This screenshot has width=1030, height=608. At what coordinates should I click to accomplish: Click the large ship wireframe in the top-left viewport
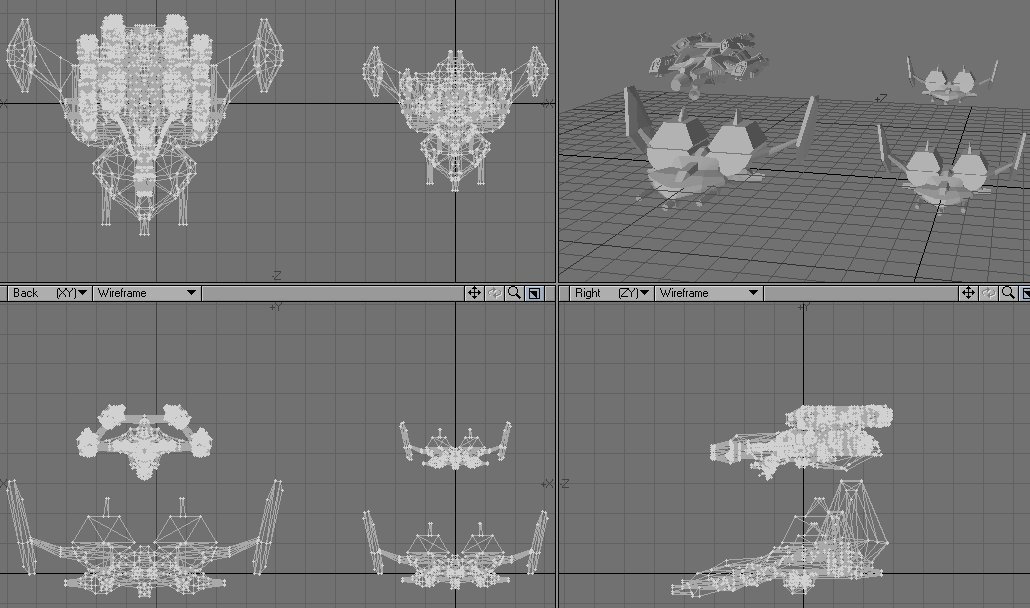click(143, 110)
